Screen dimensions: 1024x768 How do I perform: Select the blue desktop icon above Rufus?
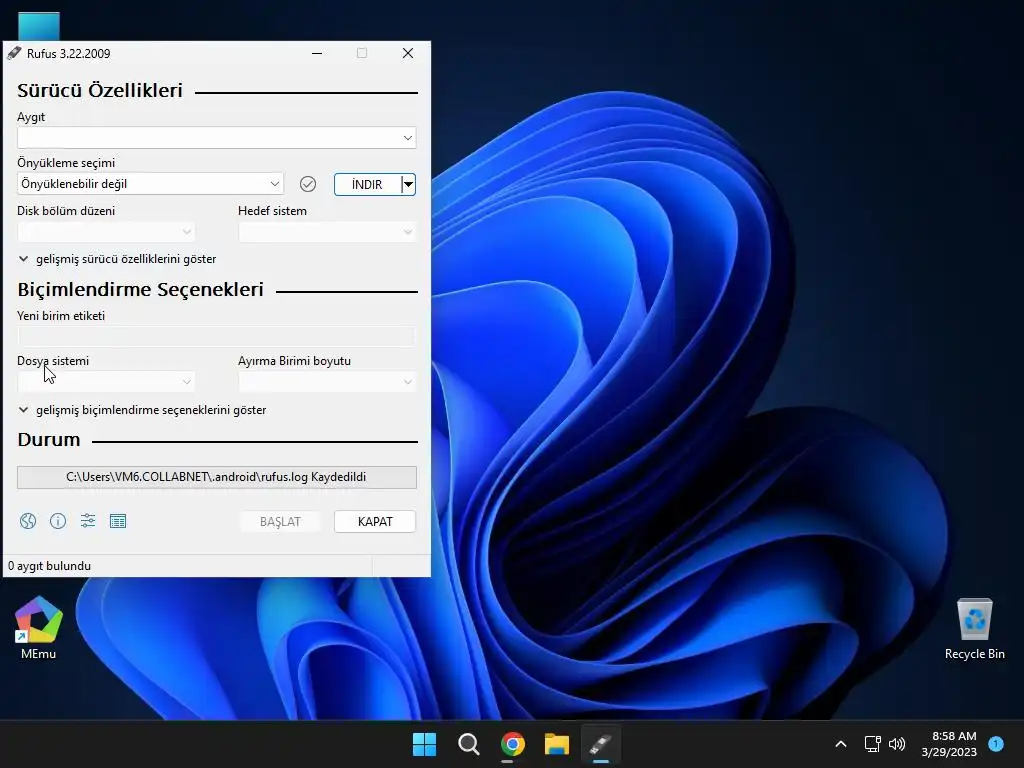click(x=39, y=27)
